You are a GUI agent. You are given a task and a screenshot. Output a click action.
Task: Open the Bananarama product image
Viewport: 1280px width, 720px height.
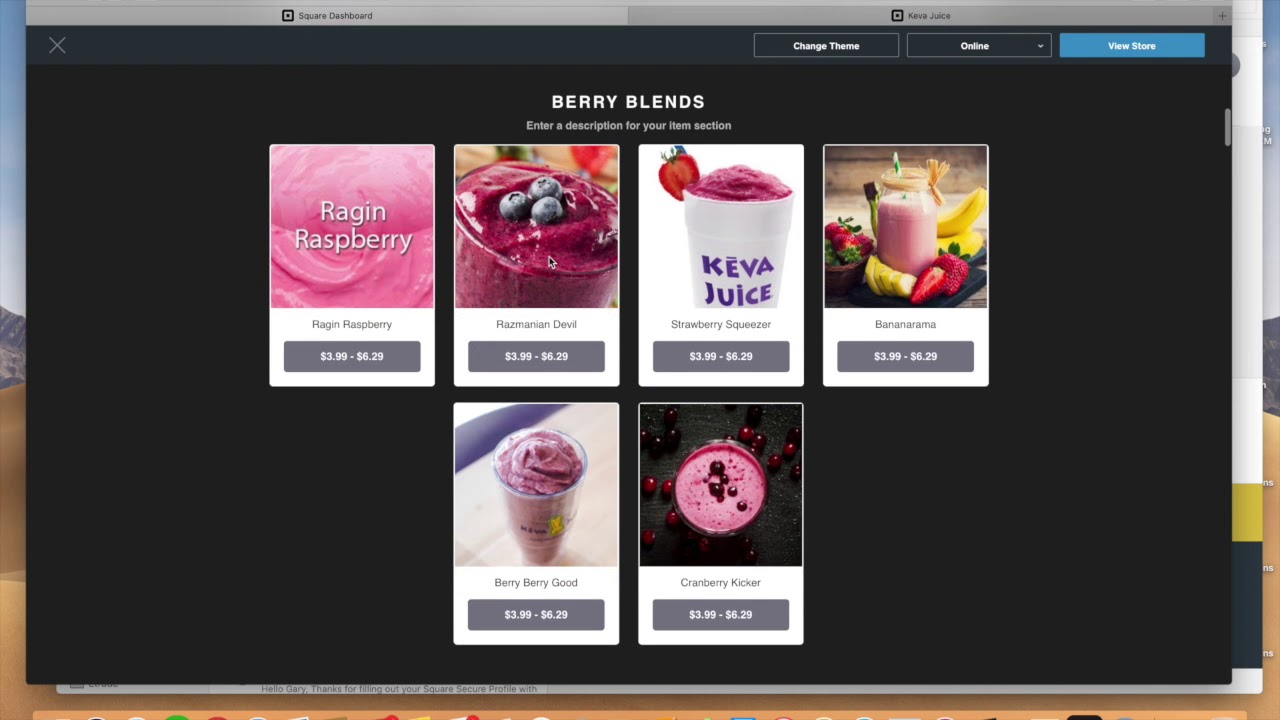point(905,227)
